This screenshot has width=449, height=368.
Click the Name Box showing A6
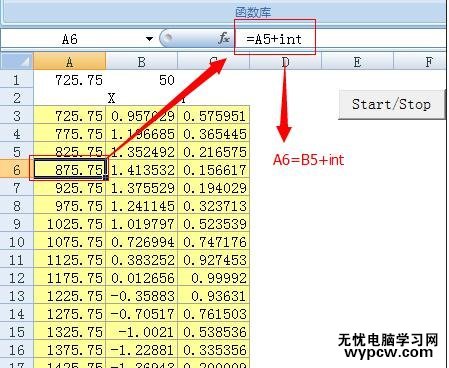pos(70,39)
